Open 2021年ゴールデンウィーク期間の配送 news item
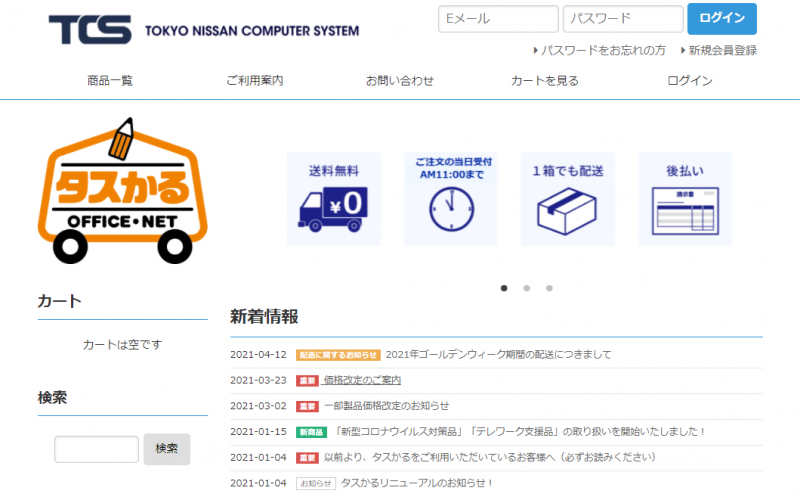The image size is (800, 497). 498,355
